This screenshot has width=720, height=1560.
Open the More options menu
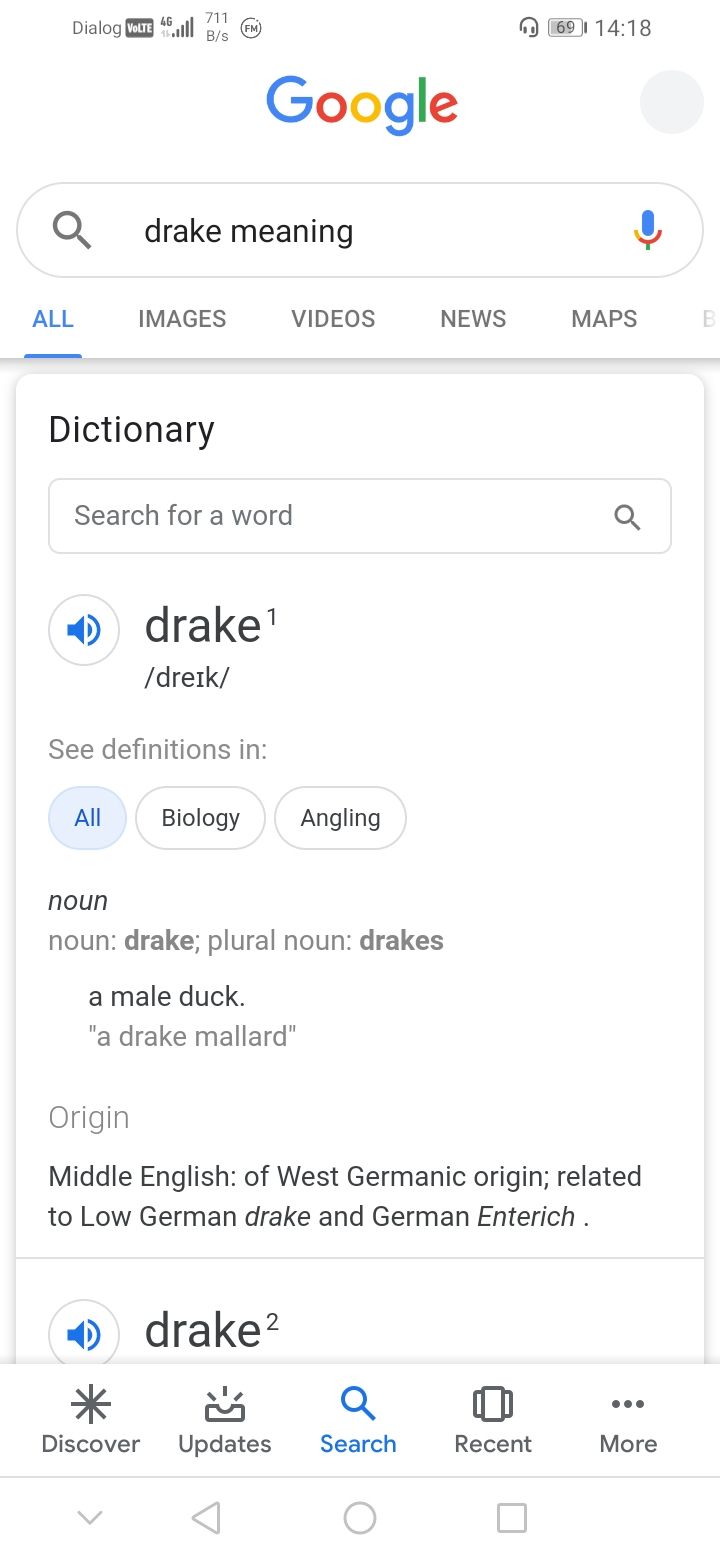628,1420
